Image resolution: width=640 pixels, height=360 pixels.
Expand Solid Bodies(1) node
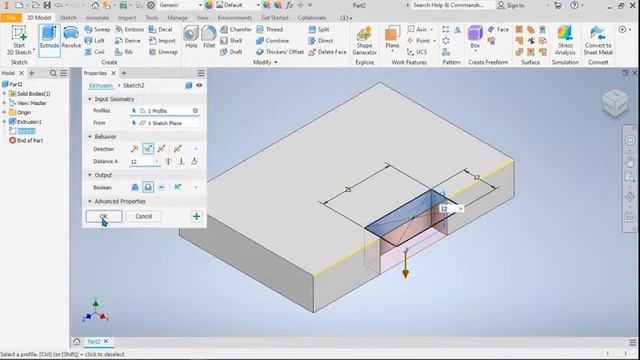point(4,94)
